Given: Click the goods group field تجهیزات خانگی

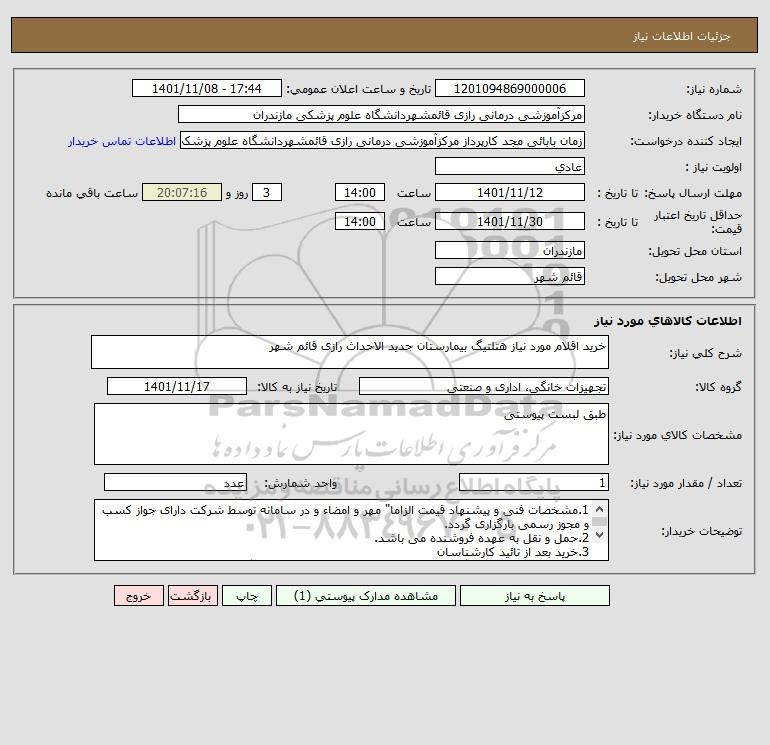Looking at the screenshot, I should tap(484, 386).
